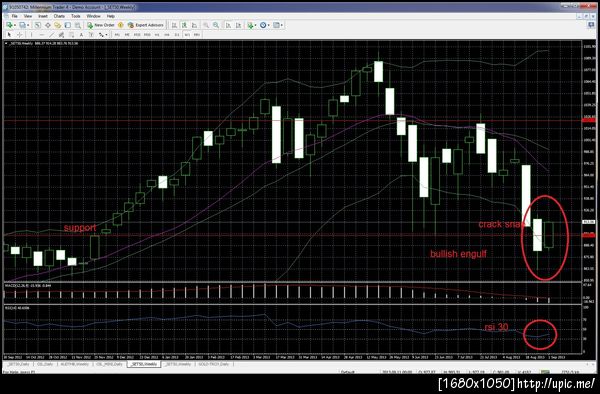Viewport: 600px width, 394px height.
Task: Select the M15 timeframe button
Action: pos(137,34)
